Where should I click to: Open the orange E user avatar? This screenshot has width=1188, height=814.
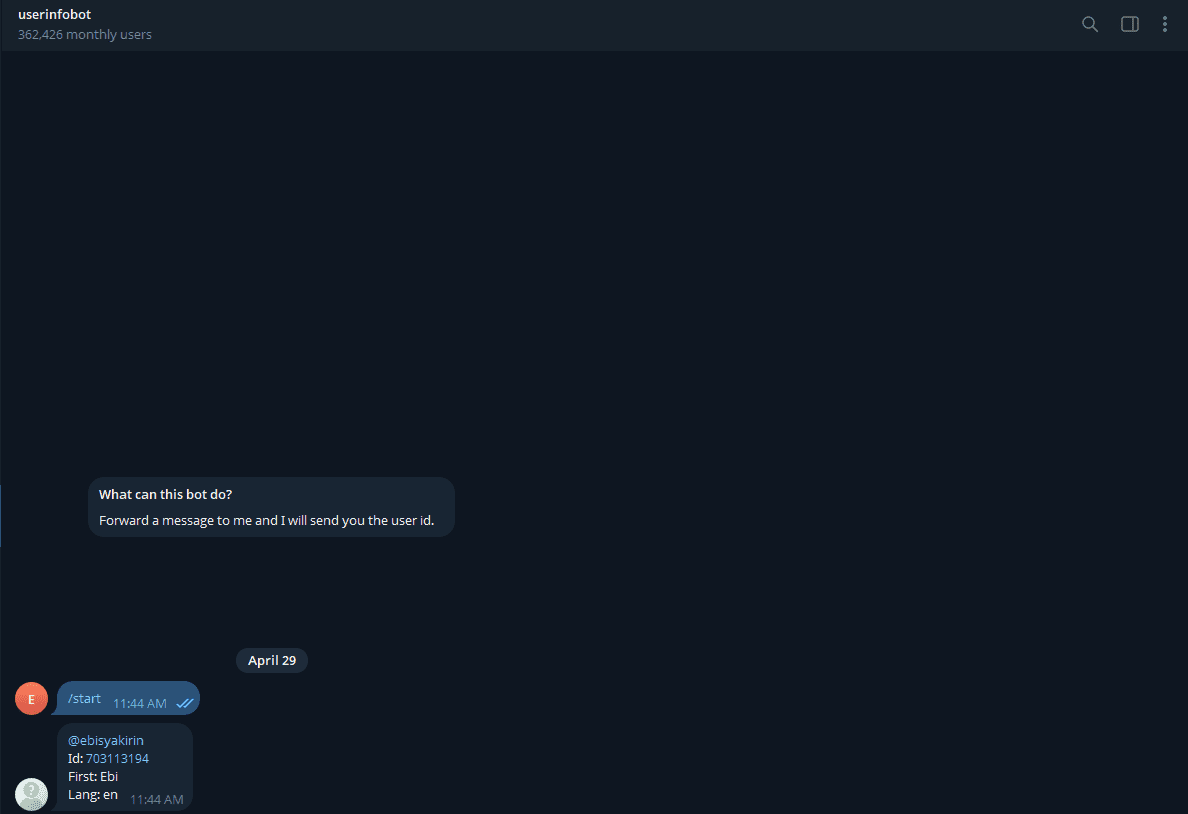coord(32,699)
